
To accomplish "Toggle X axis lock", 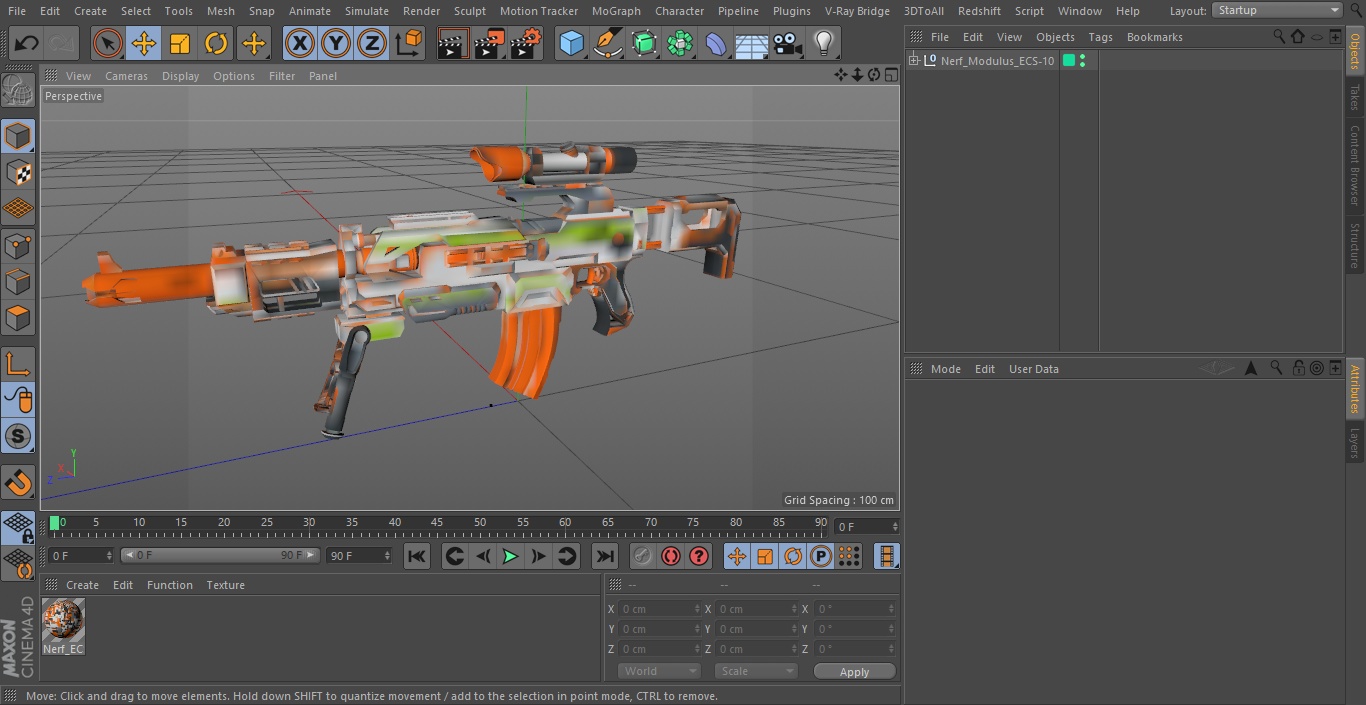I will pos(300,43).
